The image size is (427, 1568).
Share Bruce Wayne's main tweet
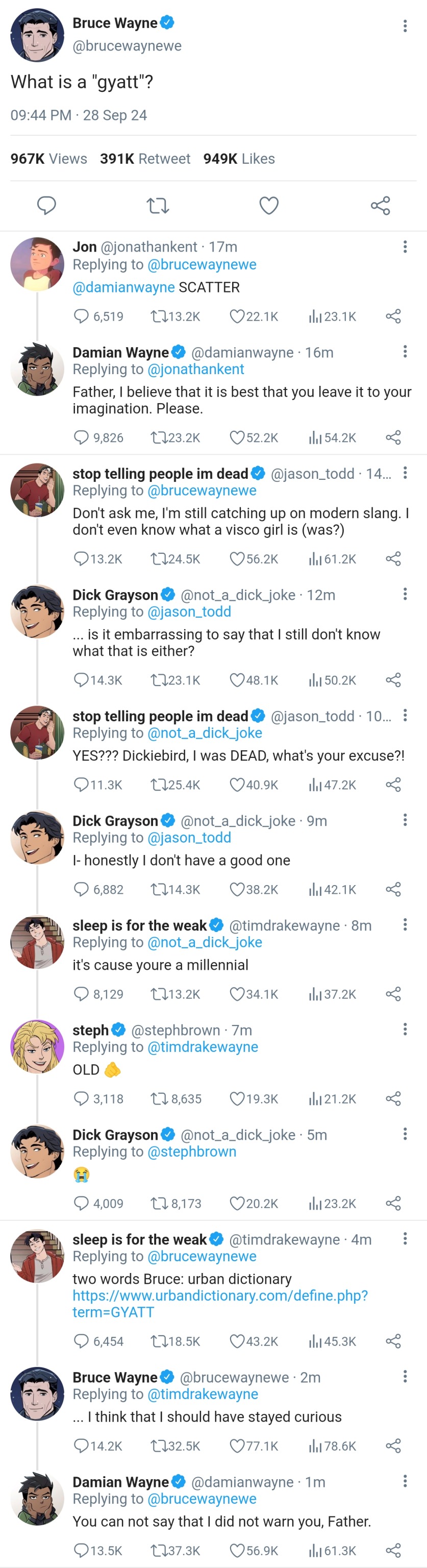point(380,206)
